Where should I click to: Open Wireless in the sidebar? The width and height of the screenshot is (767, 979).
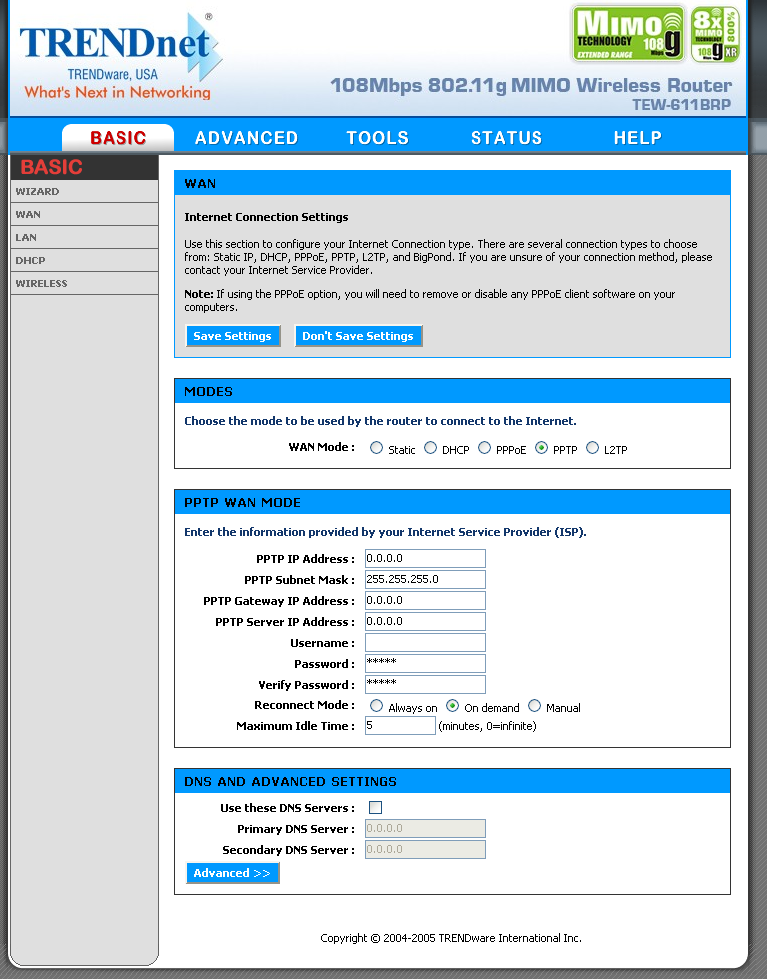[x=84, y=283]
